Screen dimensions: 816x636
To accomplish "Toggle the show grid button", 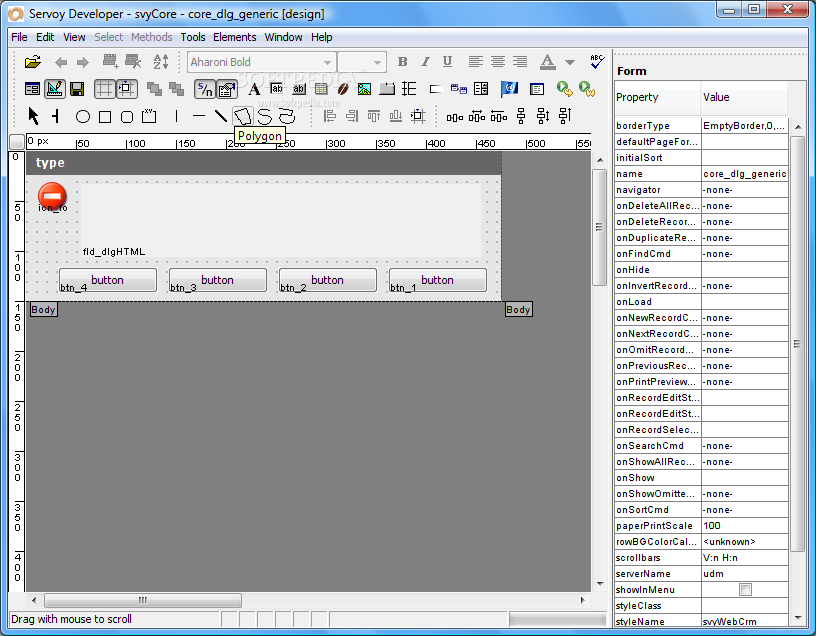I will point(105,89).
